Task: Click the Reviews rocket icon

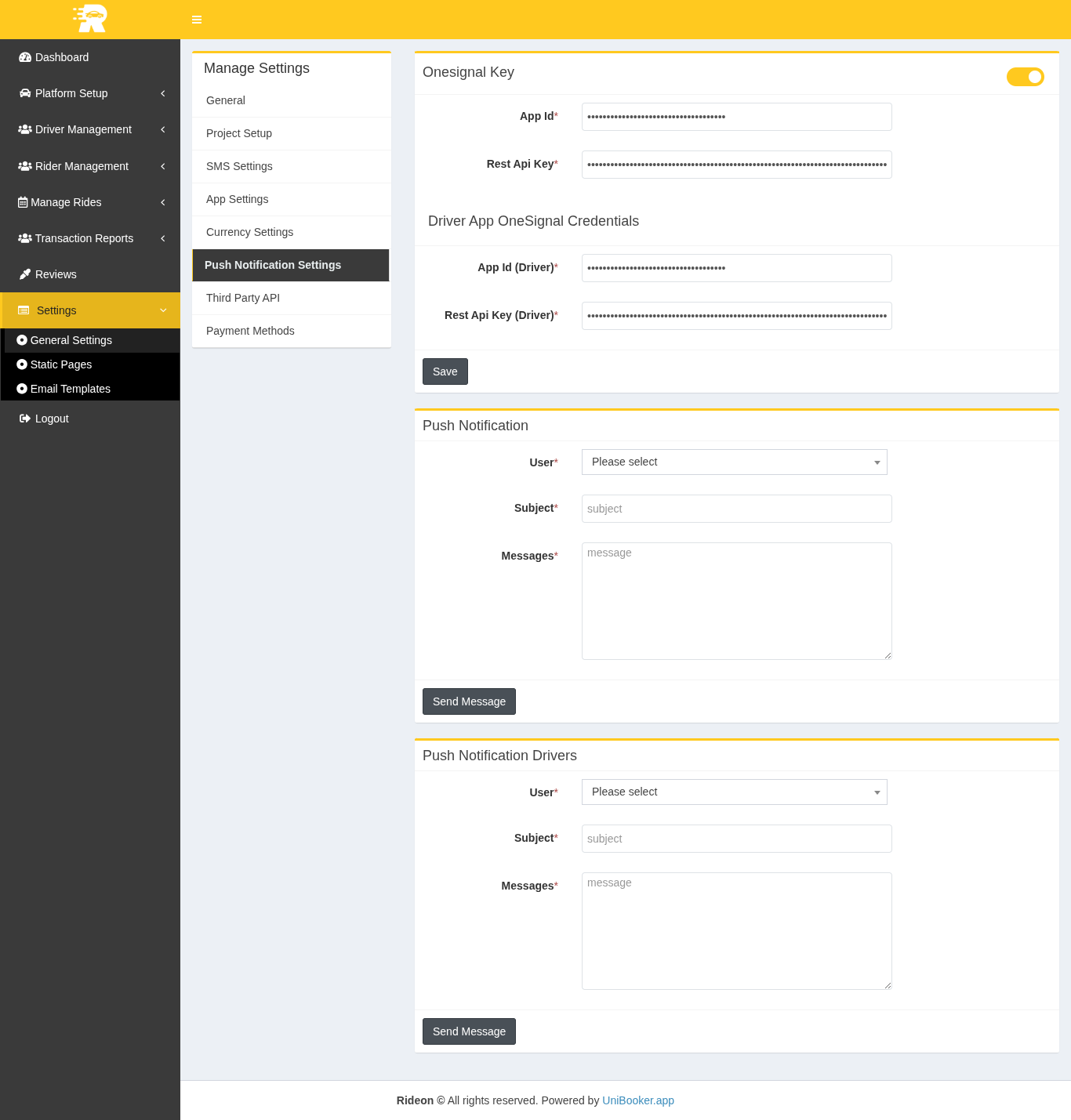Action: pyautogui.click(x=25, y=274)
